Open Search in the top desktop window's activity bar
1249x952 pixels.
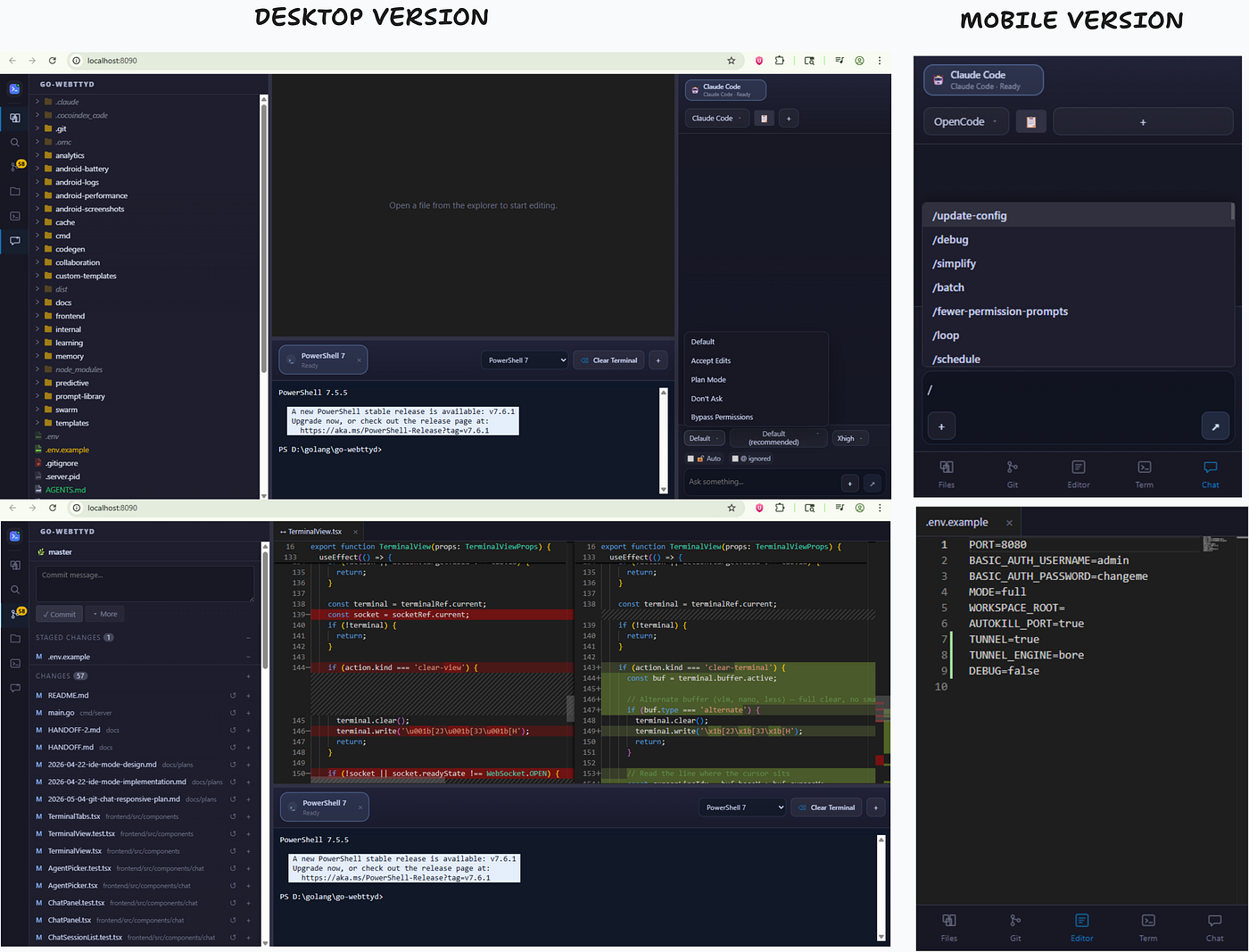(x=14, y=142)
